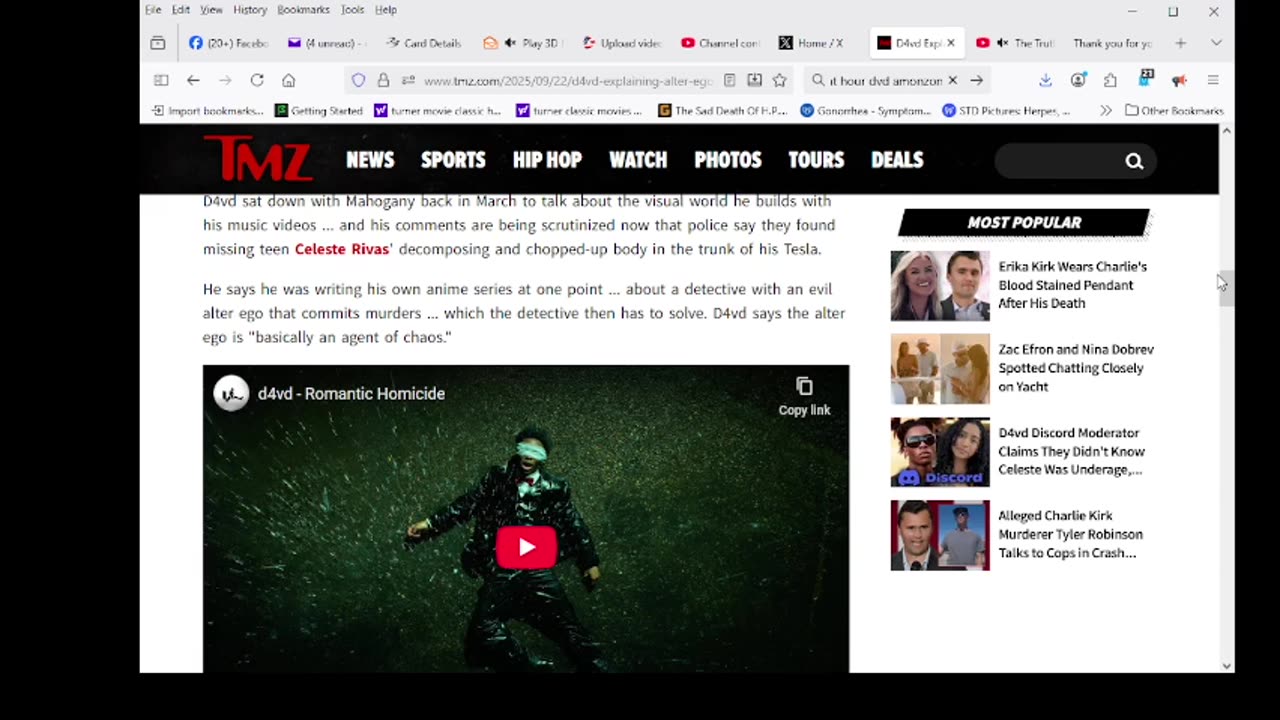Go back to the previous page
The width and height of the screenshot is (1280, 720).
193,80
